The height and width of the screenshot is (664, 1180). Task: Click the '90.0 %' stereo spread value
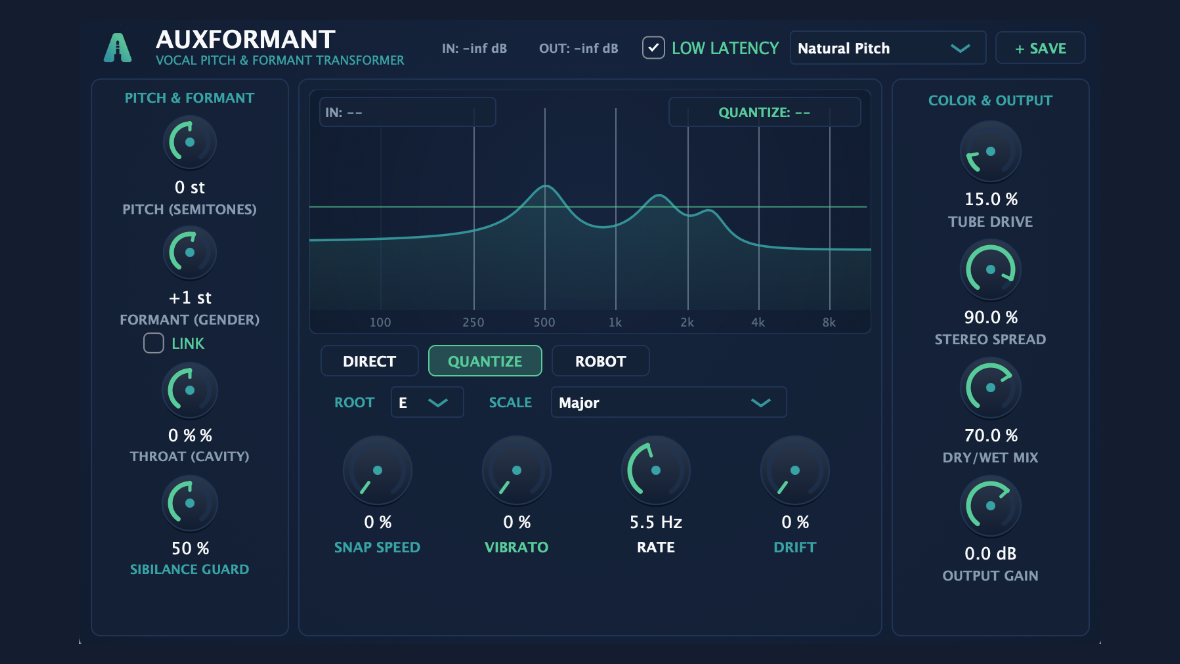click(990, 318)
